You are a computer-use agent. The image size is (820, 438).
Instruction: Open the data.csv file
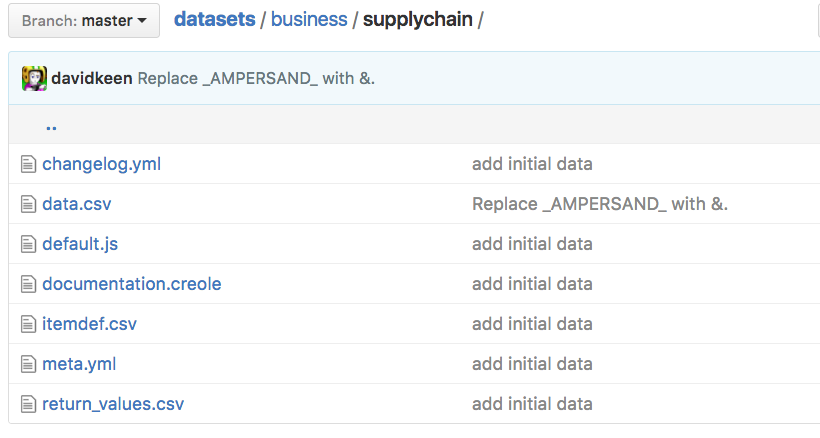(77, 204)
